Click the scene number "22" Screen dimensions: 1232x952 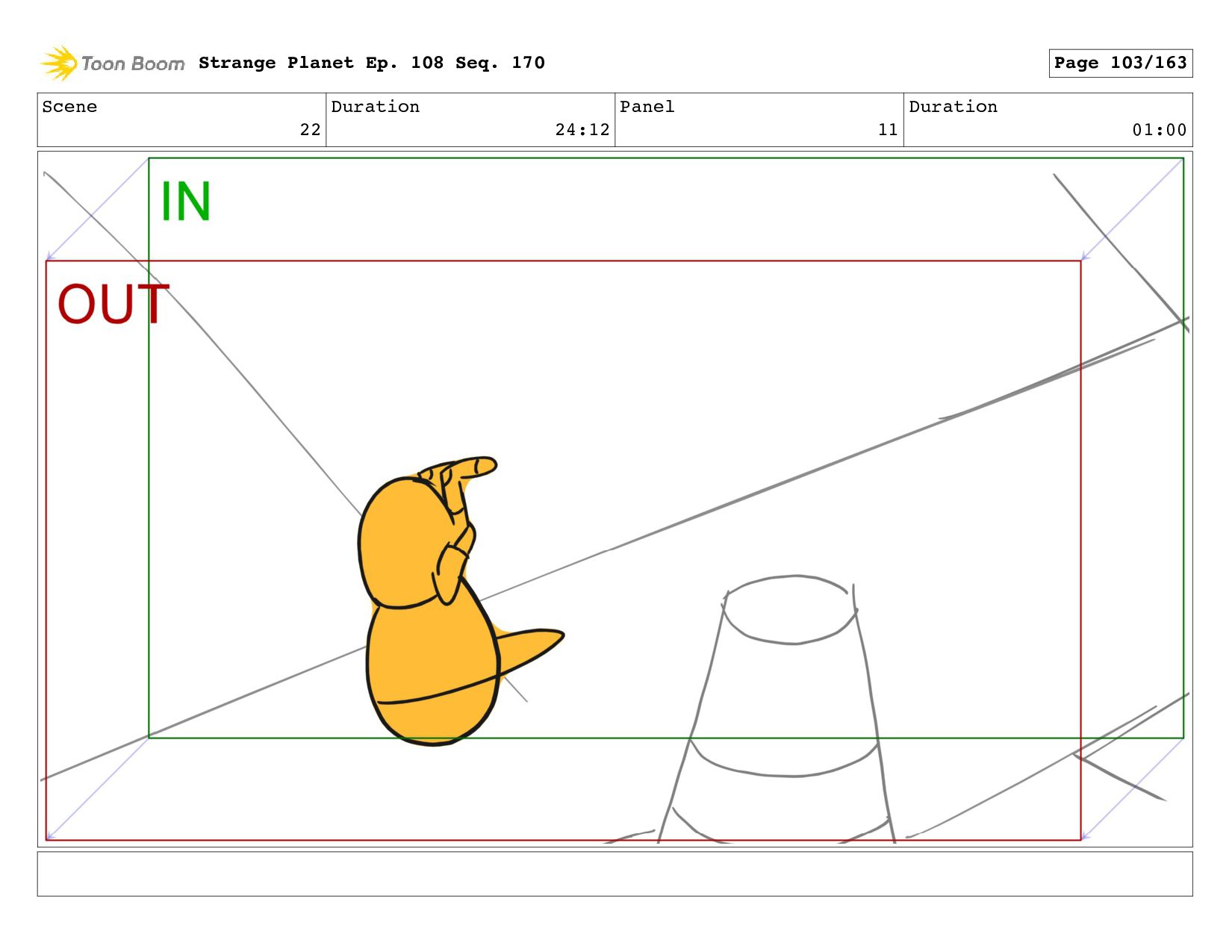click(311, 130)
